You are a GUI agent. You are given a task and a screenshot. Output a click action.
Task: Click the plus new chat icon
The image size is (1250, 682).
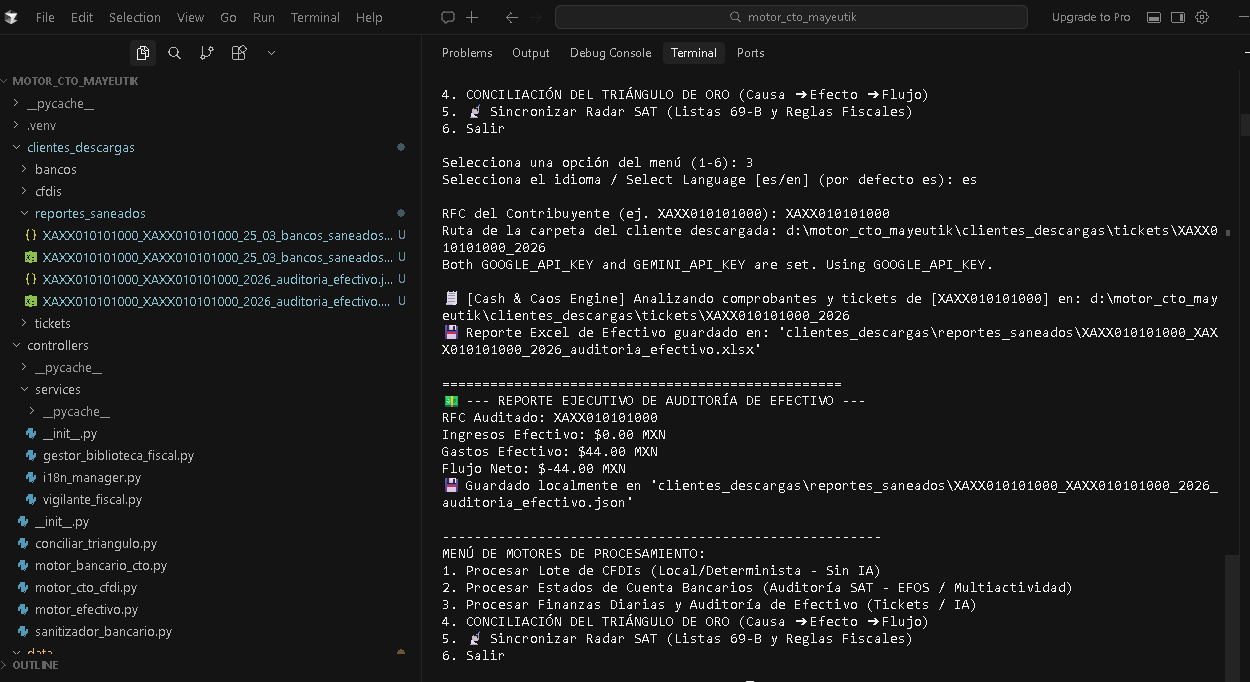point(472,17)
